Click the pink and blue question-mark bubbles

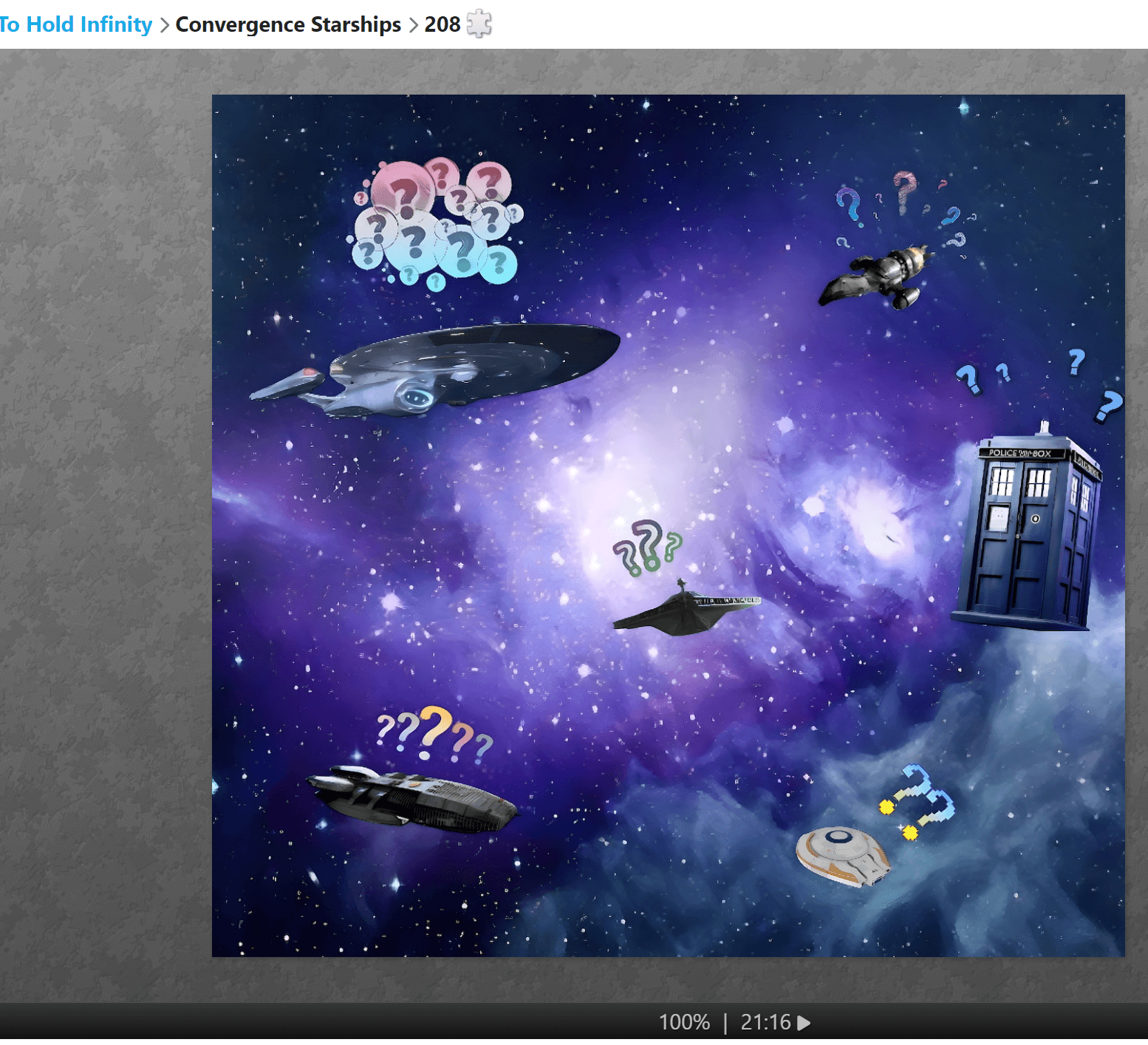[435, 223]
